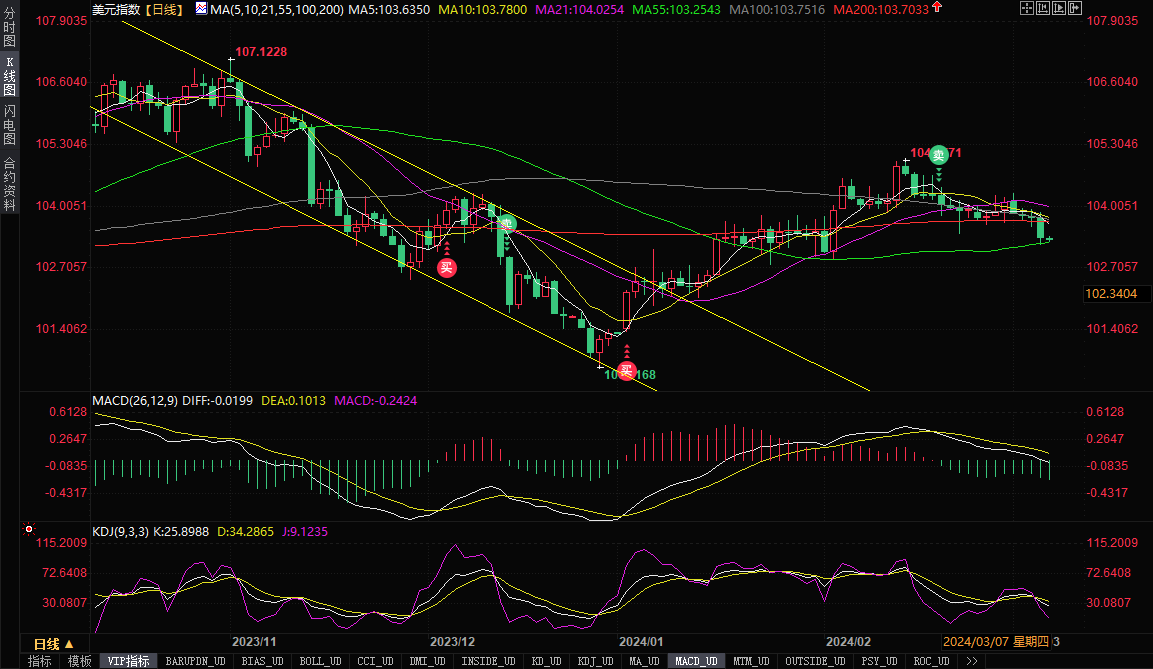1153x669 pixels.
Task: Switch to the 闪电图 side tab
Action: click(9, 124)
